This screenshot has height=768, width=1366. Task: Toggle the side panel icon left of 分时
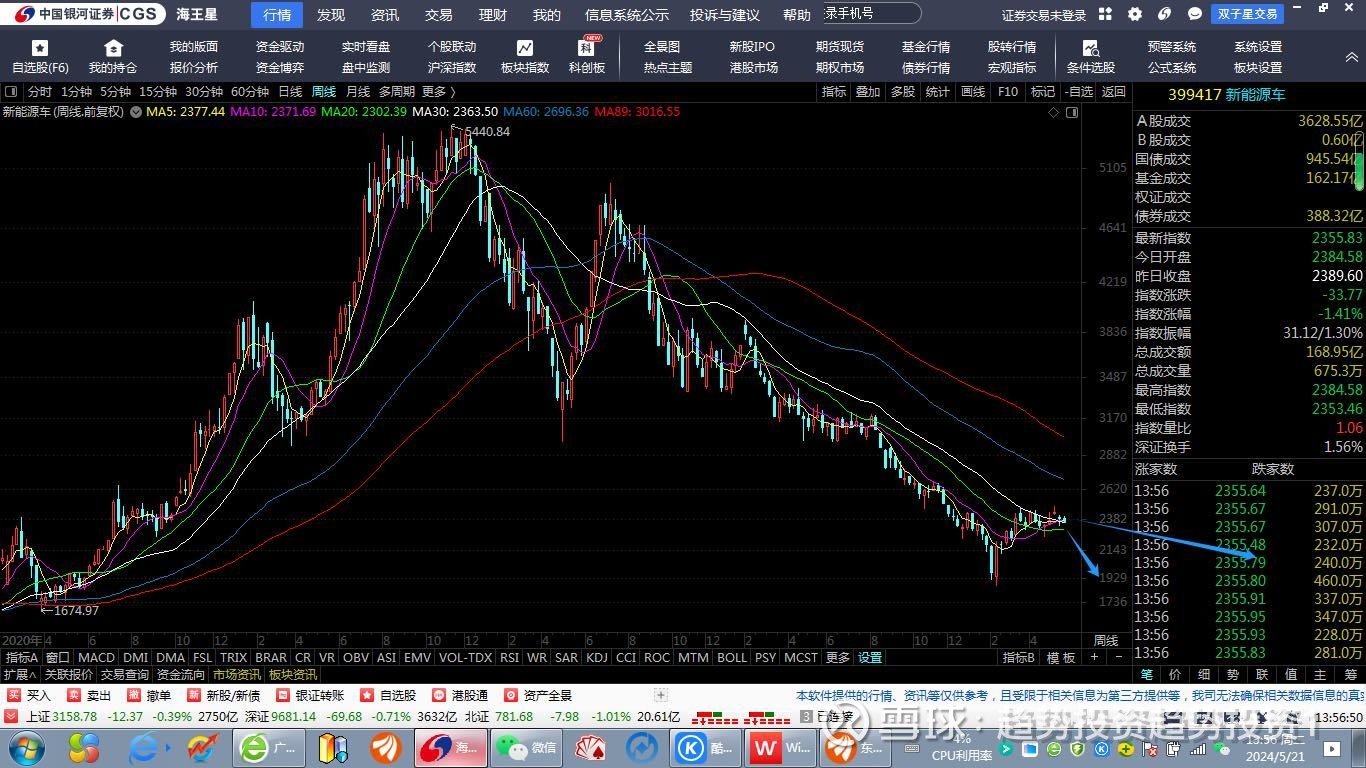coord(11,92)
